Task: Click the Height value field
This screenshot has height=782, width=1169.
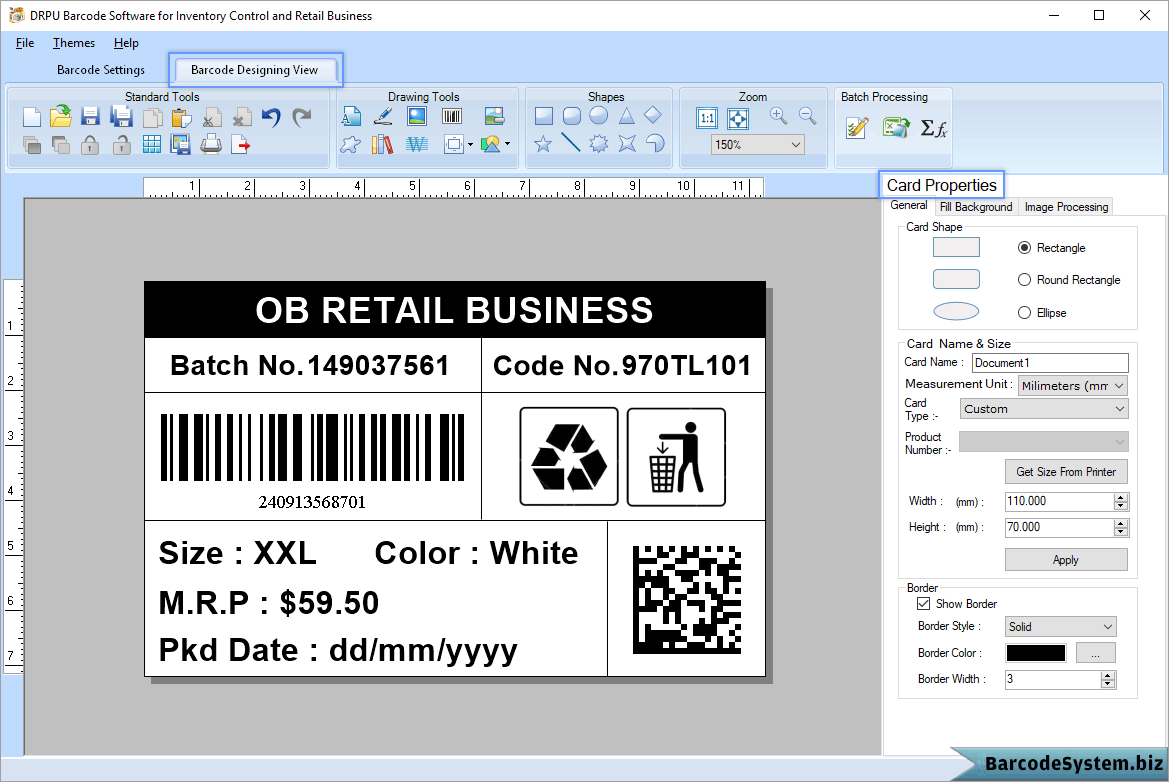Action: point(1059,528)
